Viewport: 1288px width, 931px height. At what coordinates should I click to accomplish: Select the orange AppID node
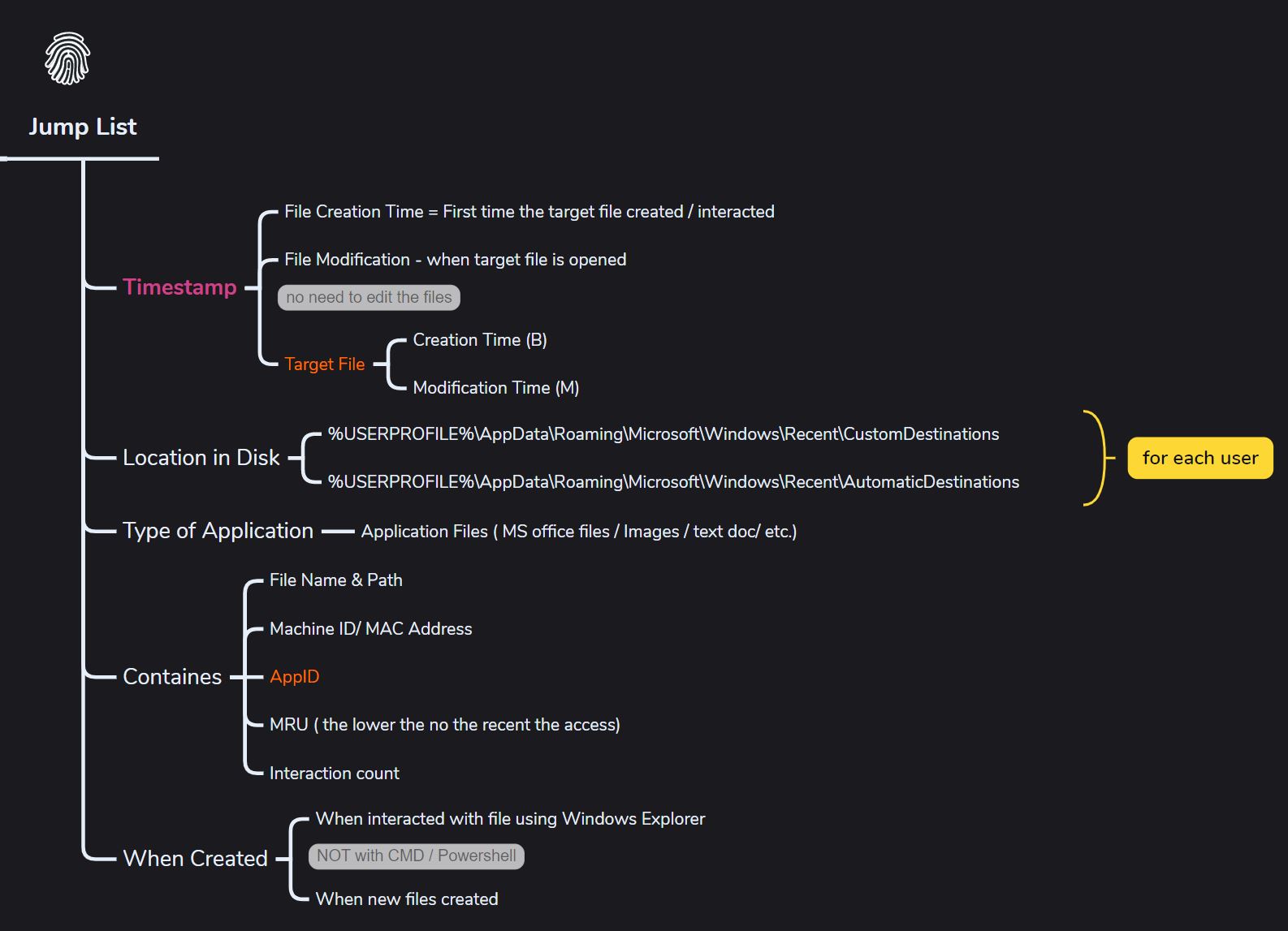tap(295, 677)
